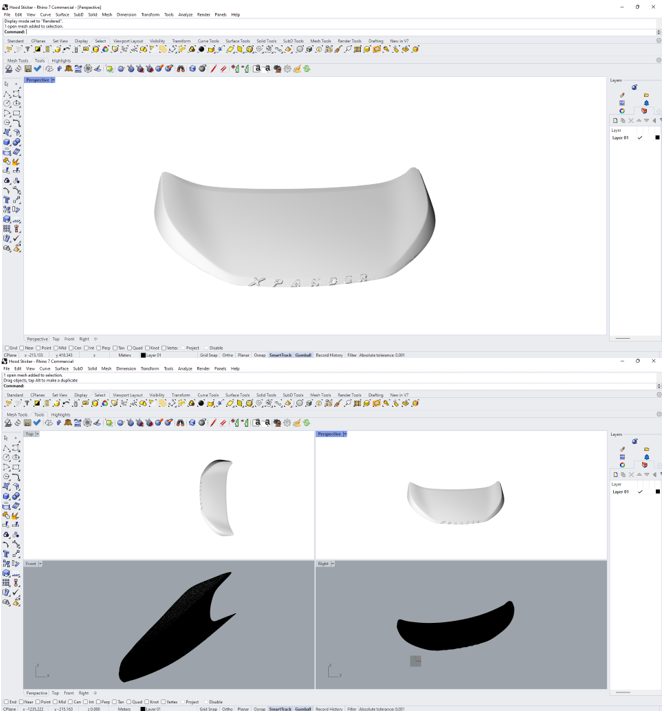664x716 pixels.
Task: Open Perspective viewport title dropdown in lower window
Action: point(344,434)
